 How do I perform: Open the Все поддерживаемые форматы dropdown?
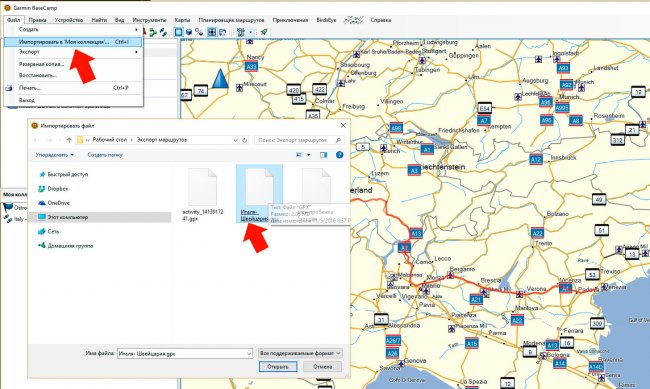point(300,353)
